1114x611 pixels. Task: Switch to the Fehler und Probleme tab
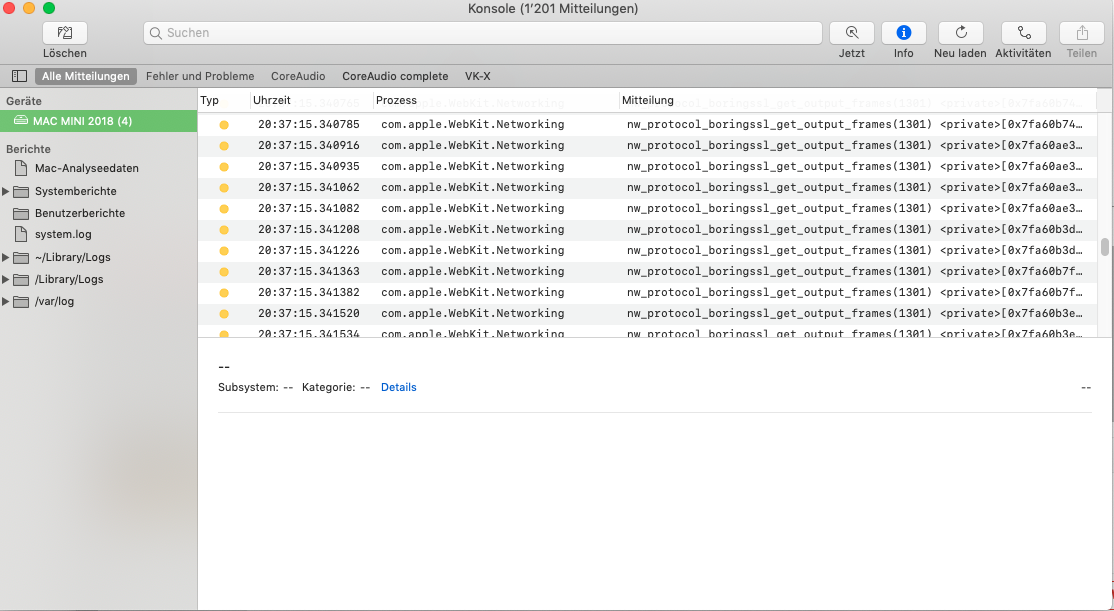click(200, 76)
